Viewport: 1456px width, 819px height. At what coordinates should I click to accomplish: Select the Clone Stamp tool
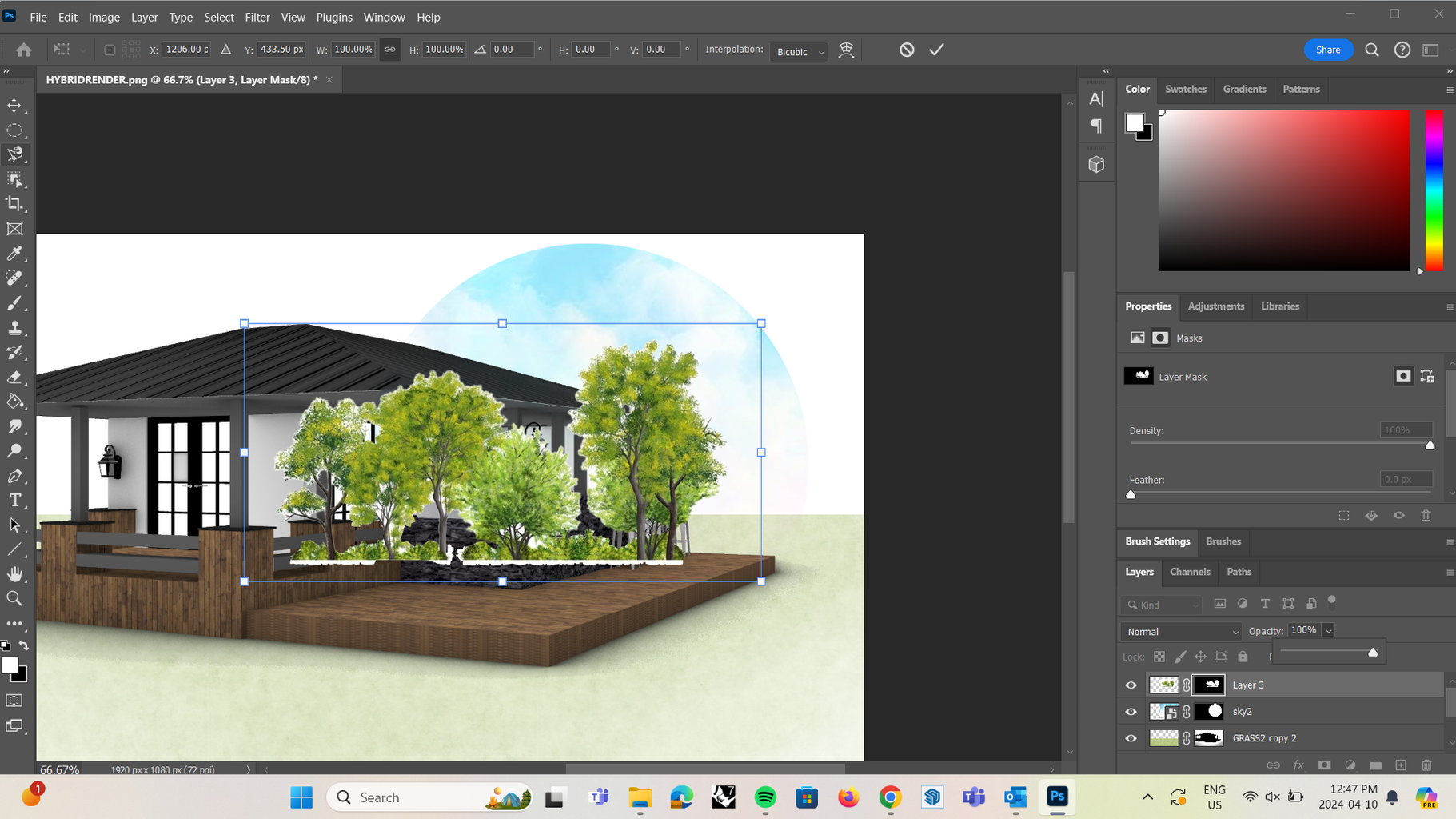coord(14,327)
